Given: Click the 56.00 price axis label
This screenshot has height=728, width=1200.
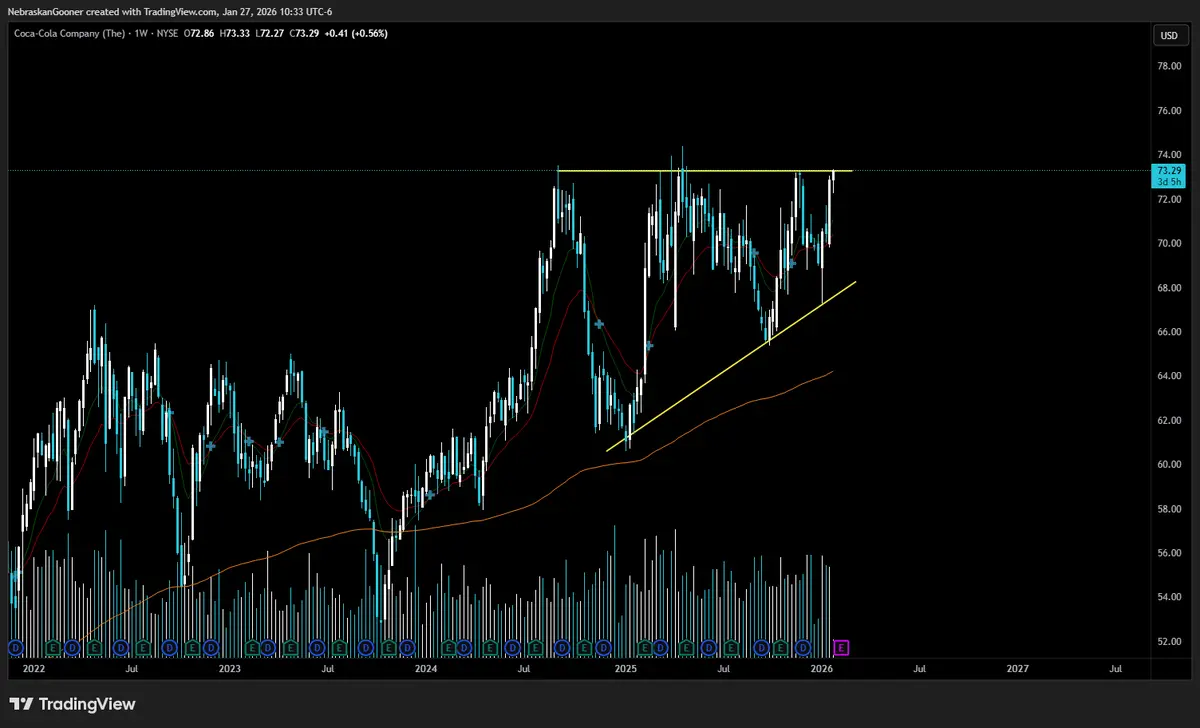Looking at the screenshot, I should 1169,552.
